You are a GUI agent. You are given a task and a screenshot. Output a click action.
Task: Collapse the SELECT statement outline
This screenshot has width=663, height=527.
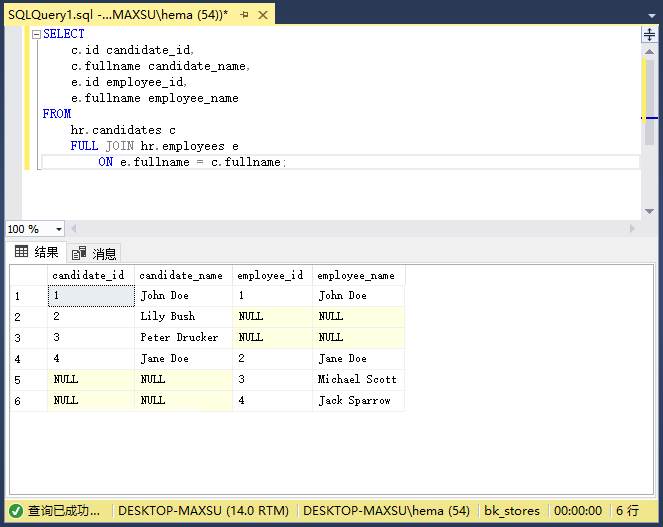(x=36, y=34)
